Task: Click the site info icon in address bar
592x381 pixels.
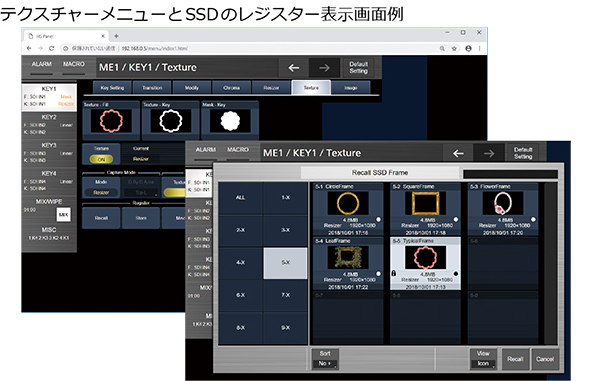Action: 65,48
